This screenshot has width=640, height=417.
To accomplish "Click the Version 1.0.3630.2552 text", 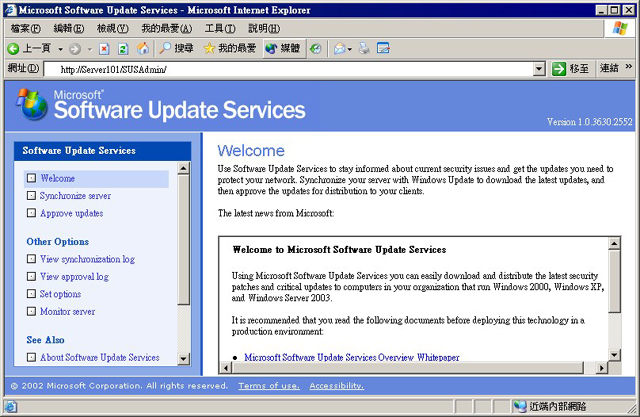I will point(590,122).
